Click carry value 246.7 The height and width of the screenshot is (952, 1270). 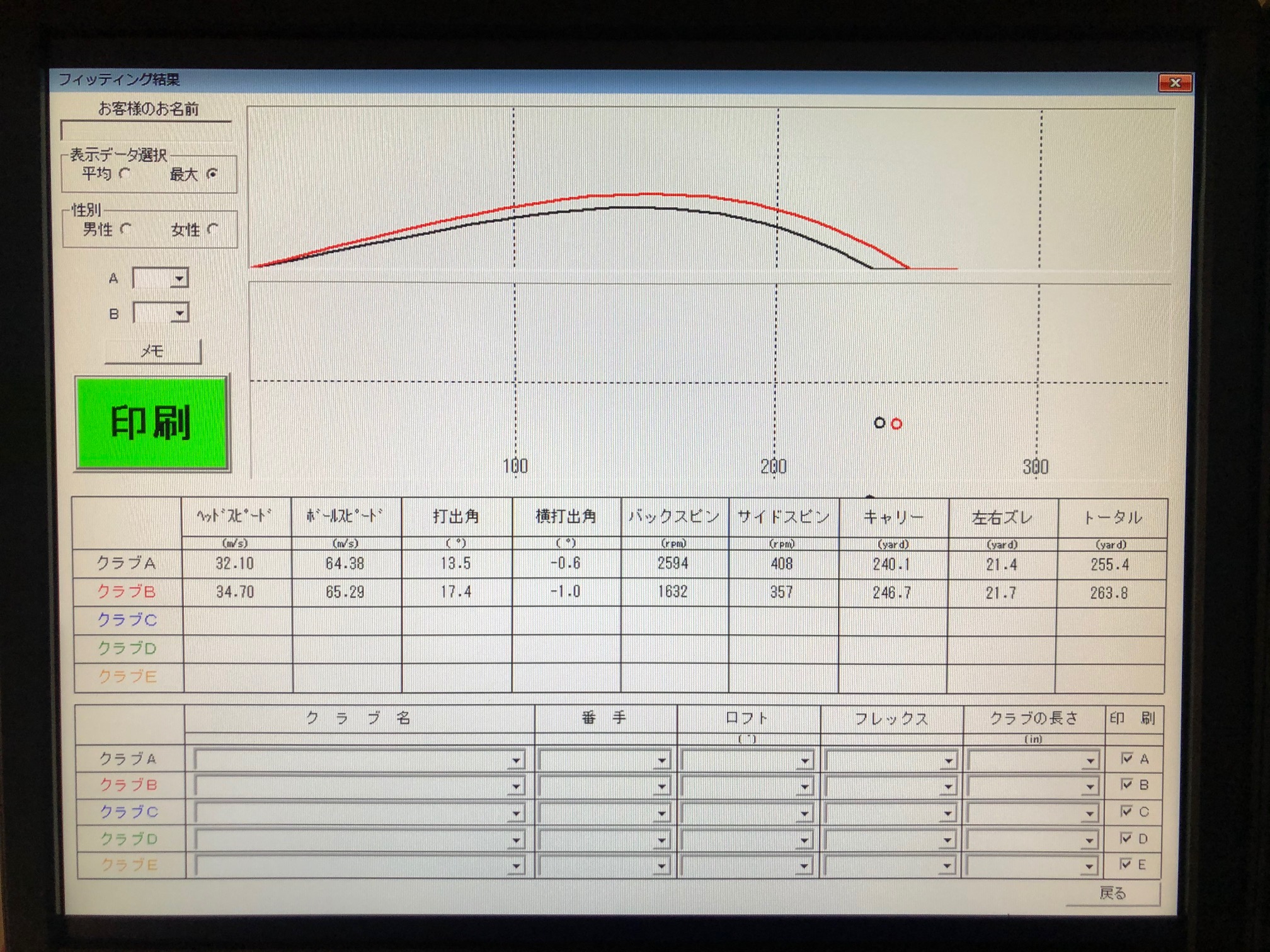coord(891,593)
